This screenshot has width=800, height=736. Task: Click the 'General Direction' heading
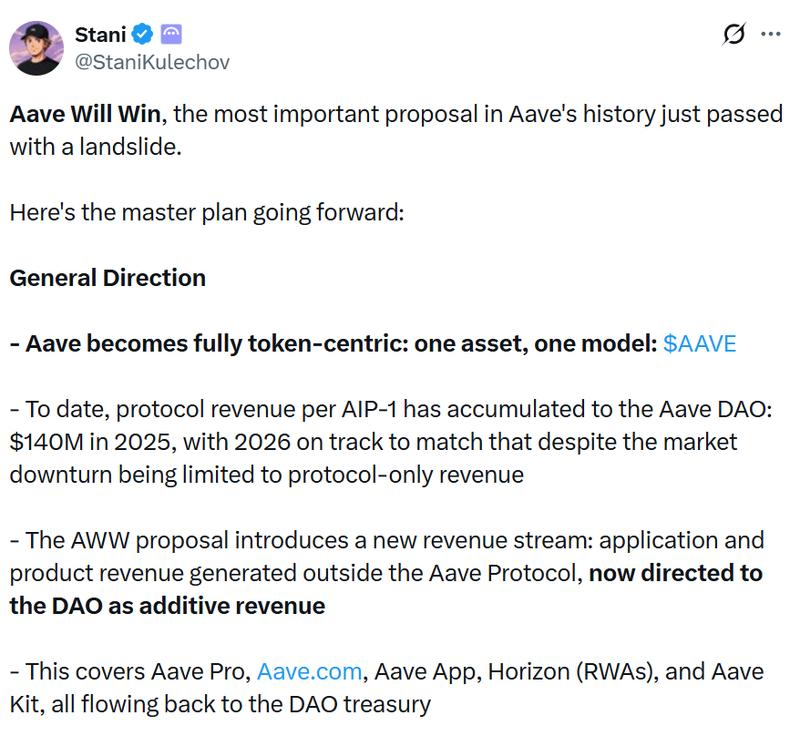tap(107, 277)
